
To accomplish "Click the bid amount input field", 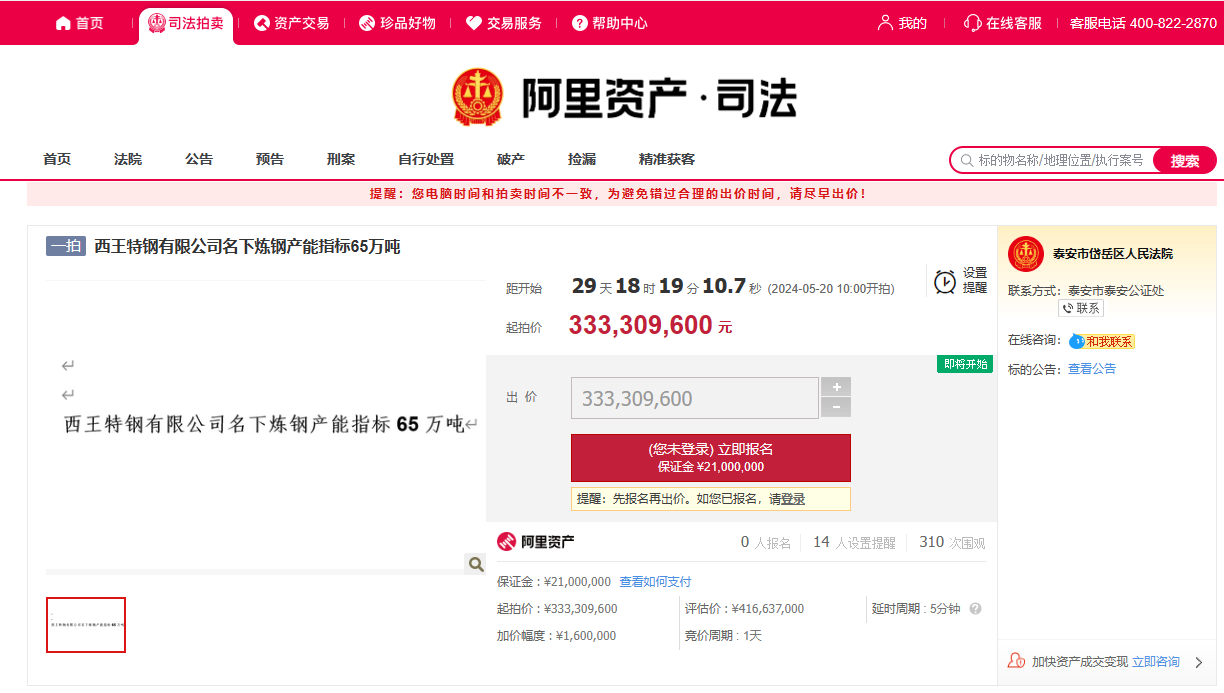I will click(x=694, y=398).
